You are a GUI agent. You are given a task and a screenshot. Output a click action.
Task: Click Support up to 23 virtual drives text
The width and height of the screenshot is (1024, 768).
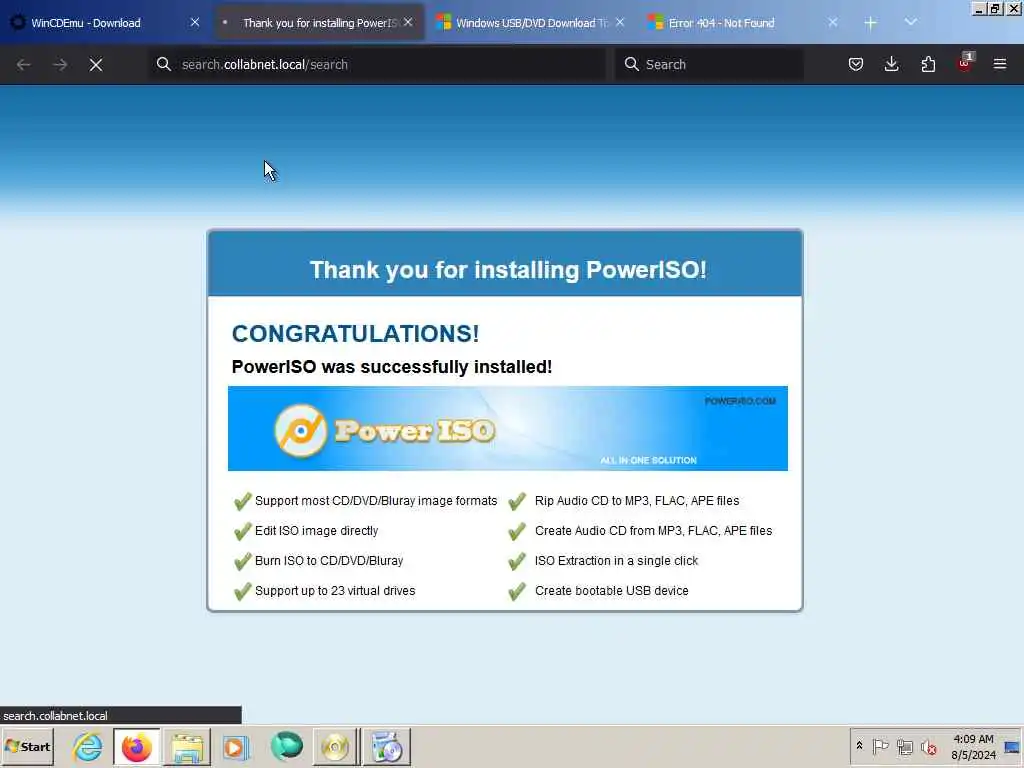point(335,591)
